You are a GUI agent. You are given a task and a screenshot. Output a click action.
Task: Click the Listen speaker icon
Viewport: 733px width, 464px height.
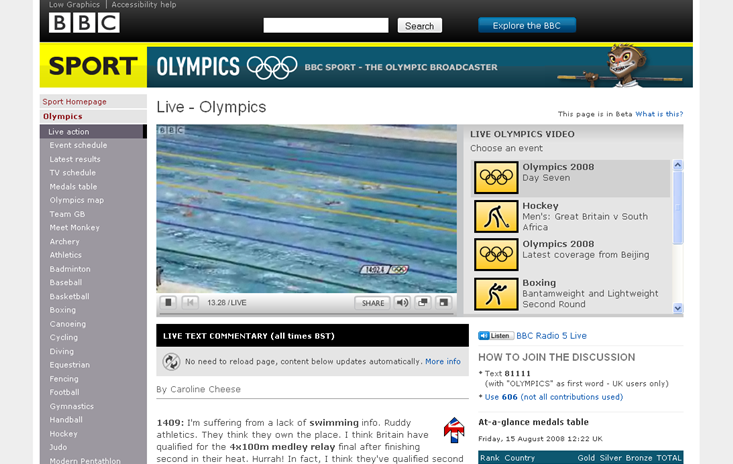[x=496, y=336]
